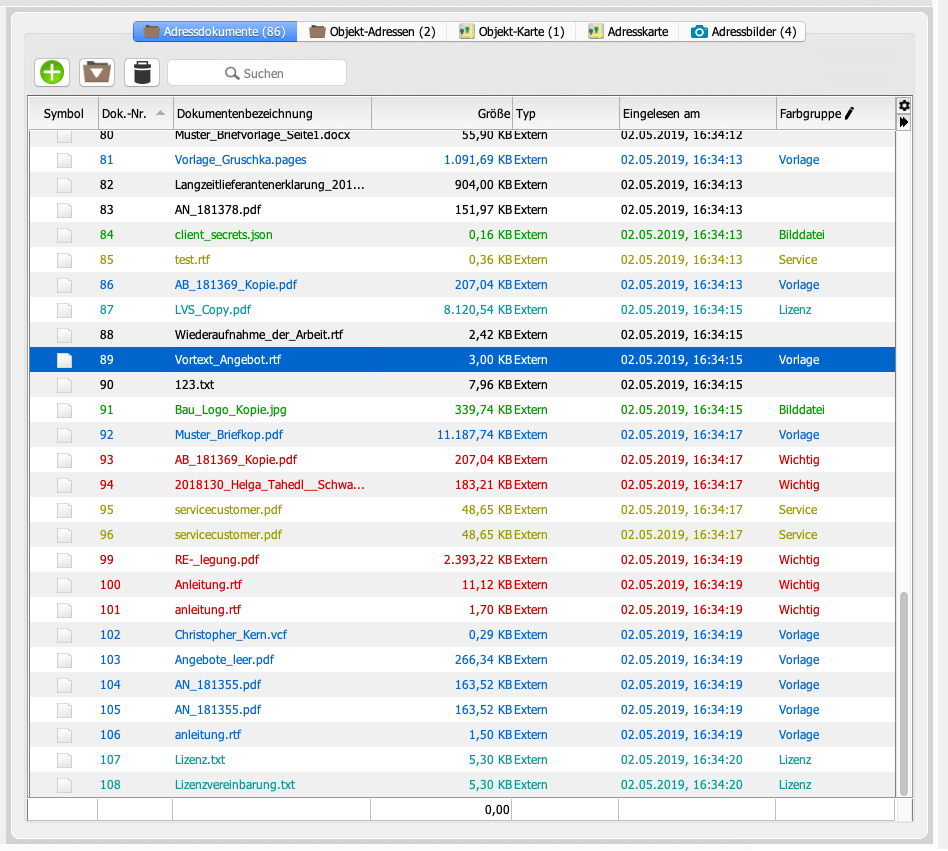Screen dimensions: 948x851
Task: Sort by the Typ column header
Action: (x=566, y=113)
